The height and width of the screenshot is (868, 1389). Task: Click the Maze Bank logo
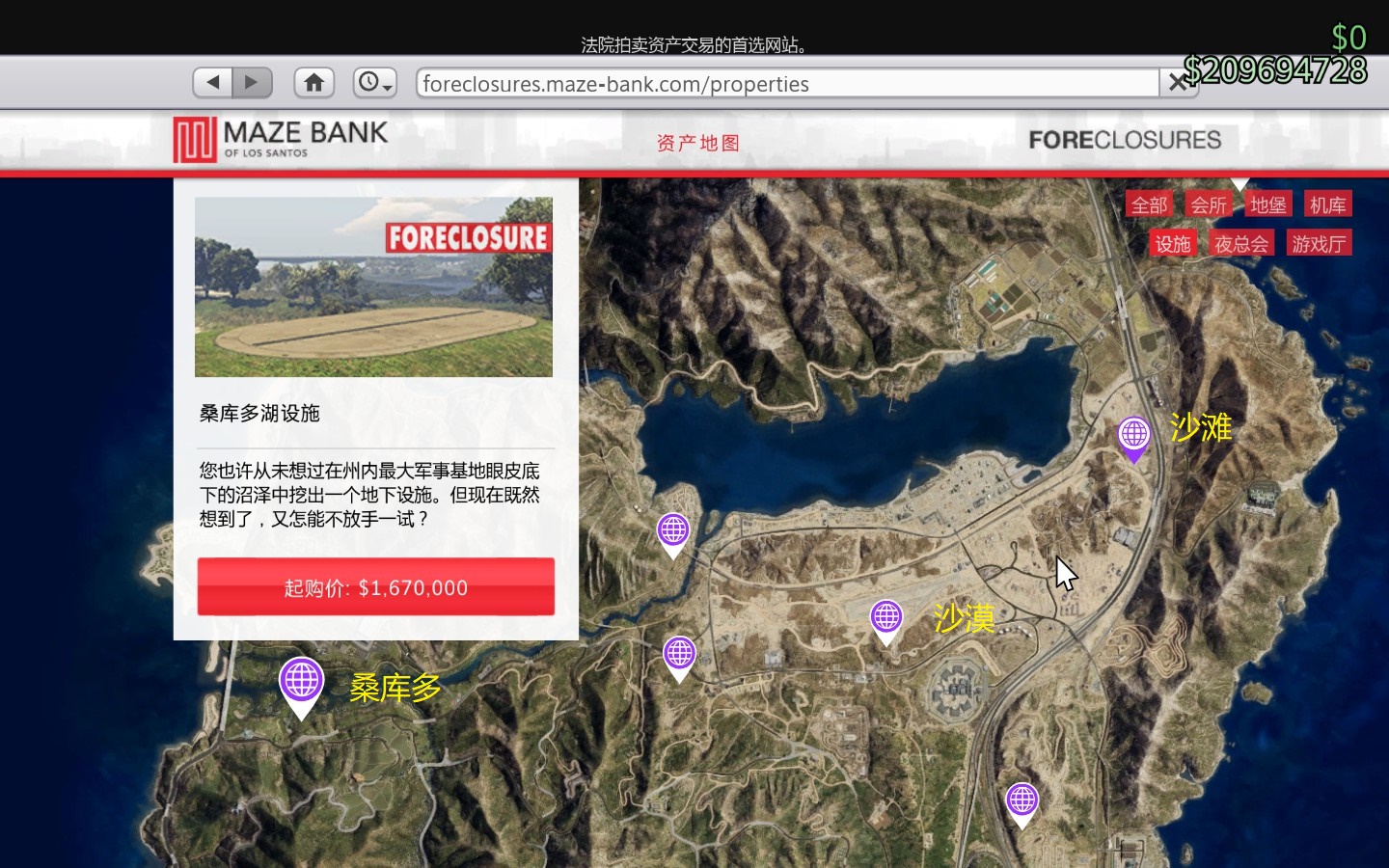tap(281, 140)
